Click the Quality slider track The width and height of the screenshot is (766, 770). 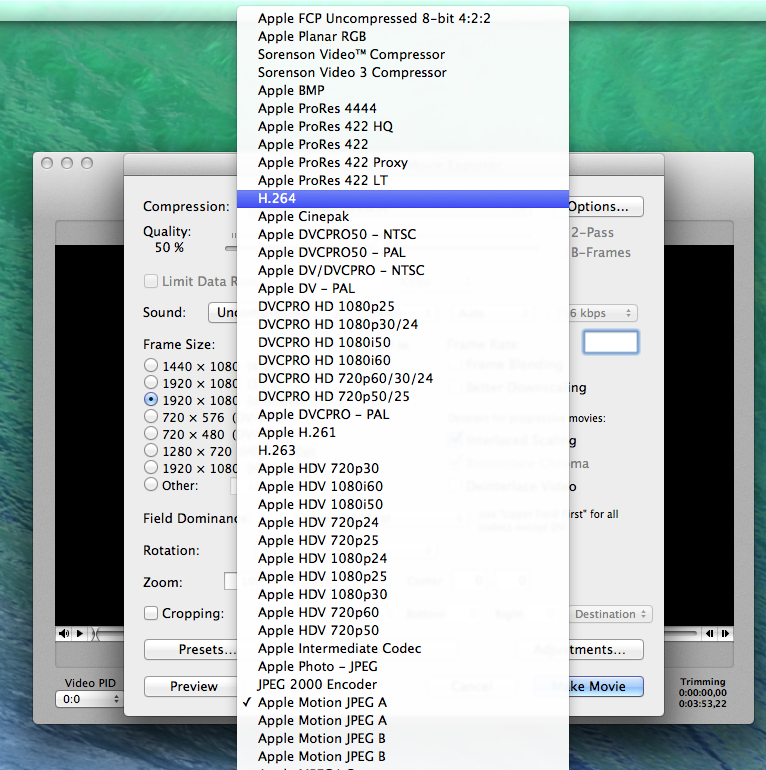[231, 248]
